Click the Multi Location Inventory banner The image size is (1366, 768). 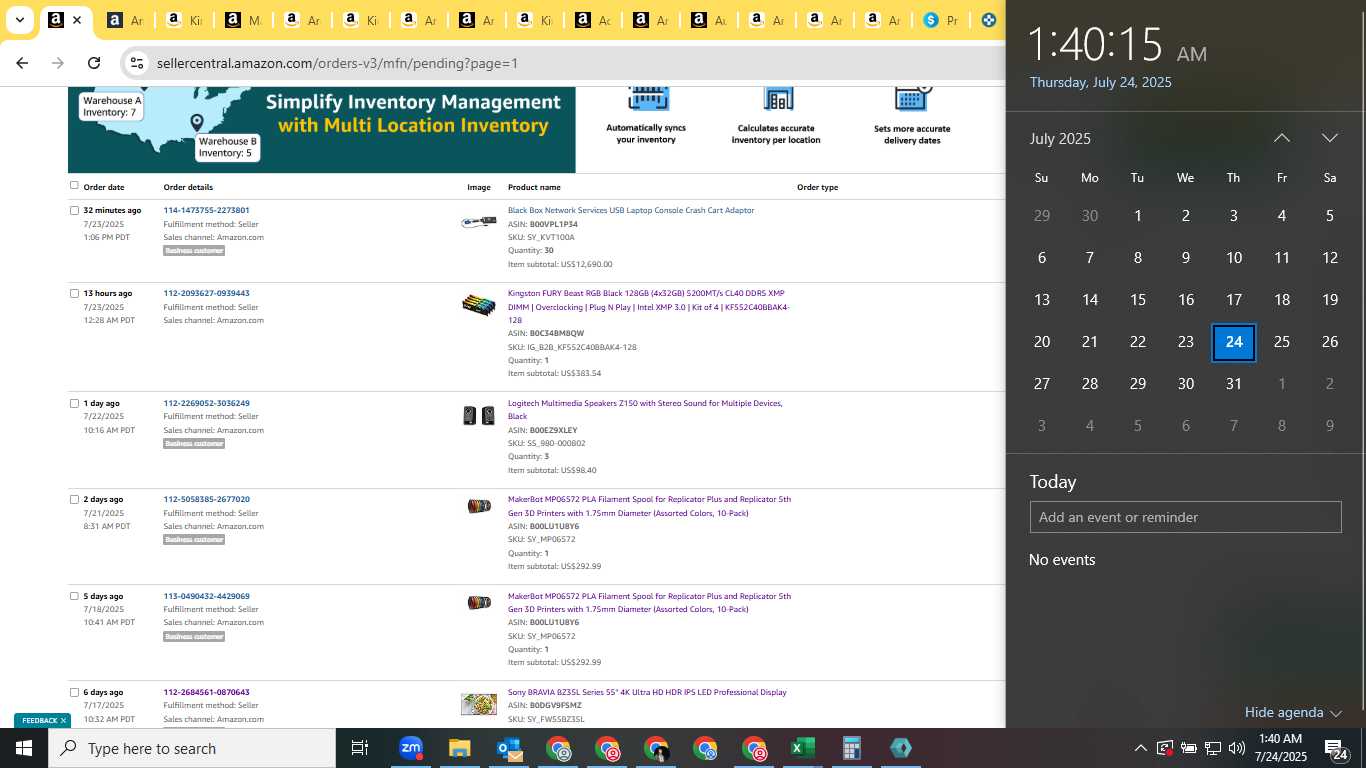pos(322,129)
